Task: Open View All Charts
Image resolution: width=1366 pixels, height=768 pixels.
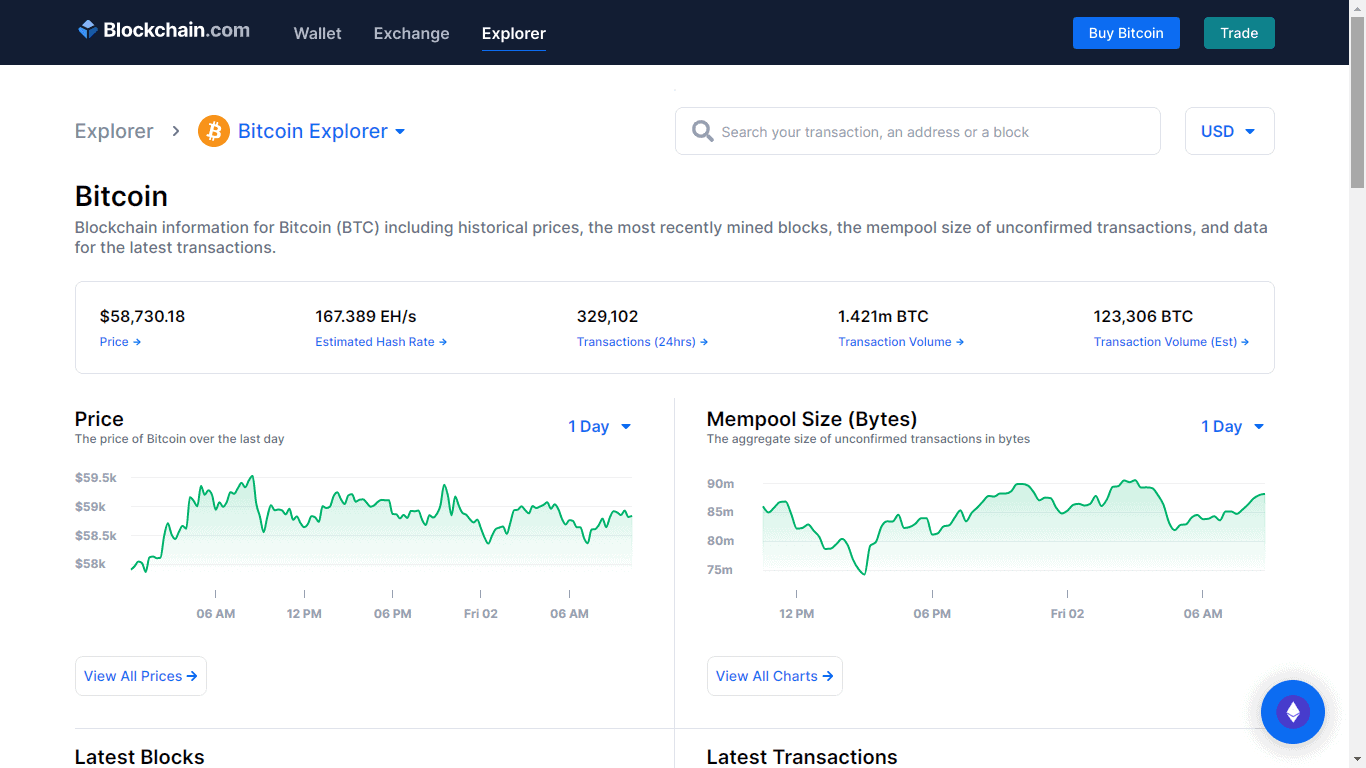Action: 774,676
